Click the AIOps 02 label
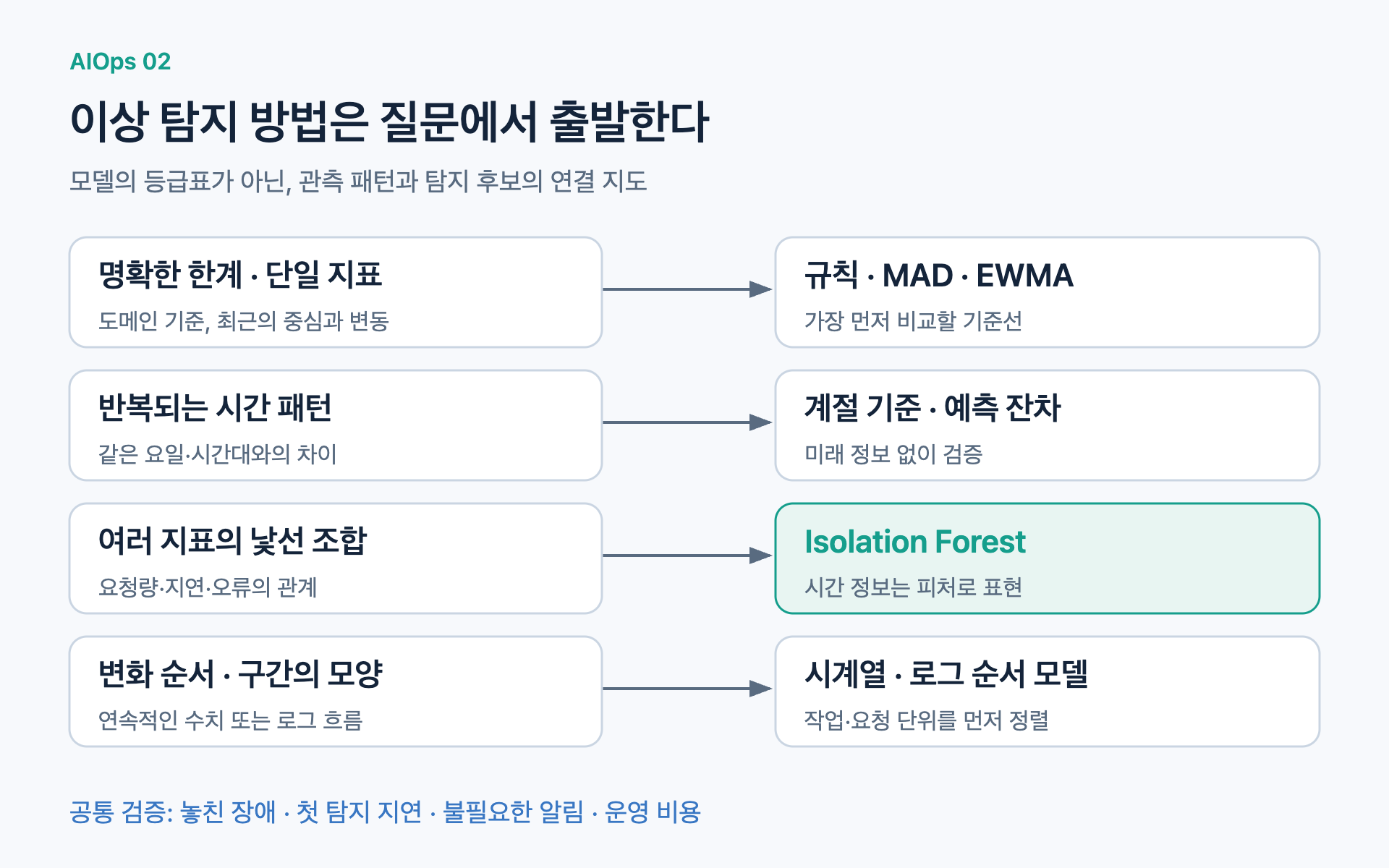1389x868 pixels. 120,61
